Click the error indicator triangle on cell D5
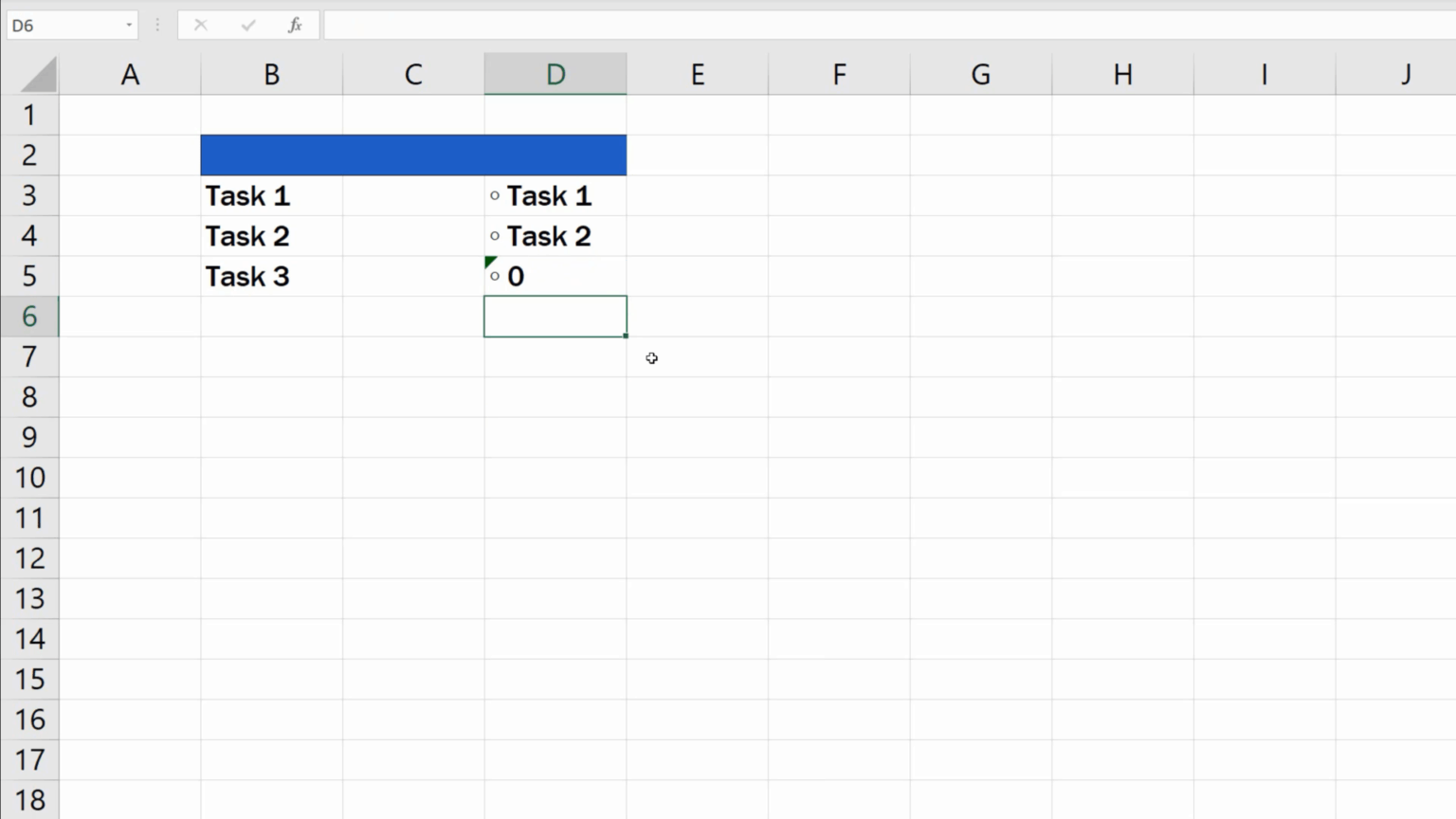Screen dimensions: 1456x819 point(488,262)
